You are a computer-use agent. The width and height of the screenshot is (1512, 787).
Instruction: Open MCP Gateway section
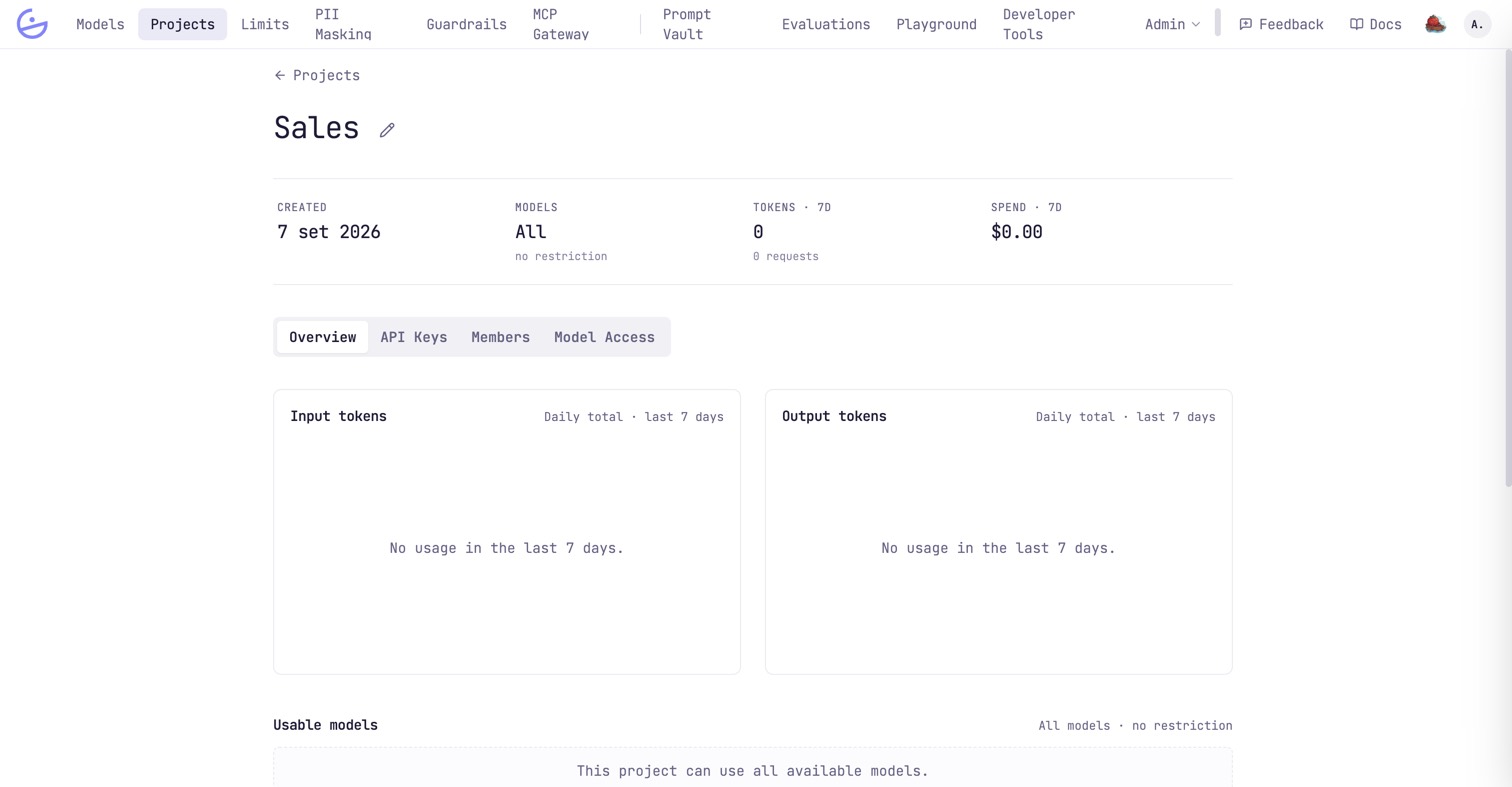tap(560, 24)
